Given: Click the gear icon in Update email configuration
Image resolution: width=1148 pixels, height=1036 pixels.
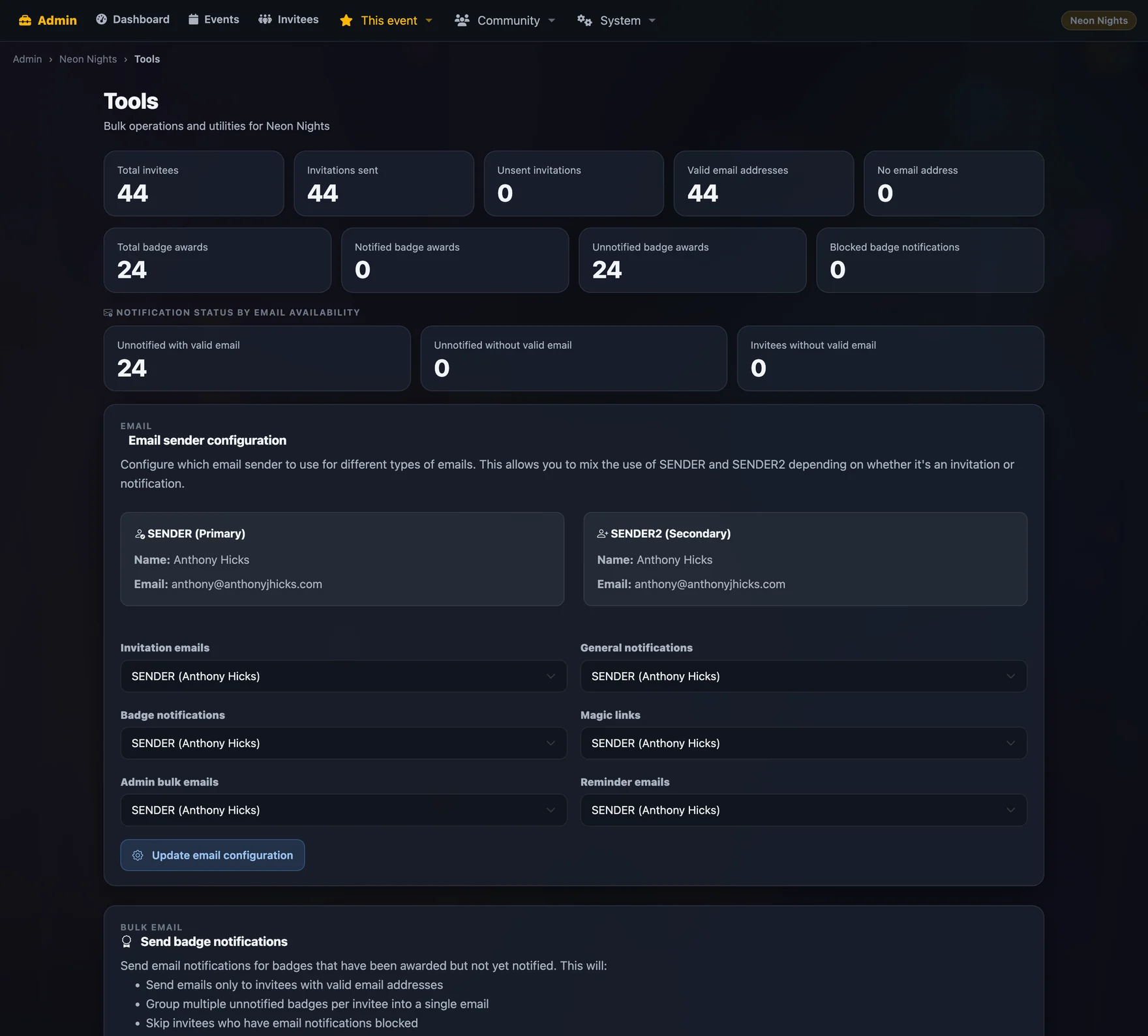Looking at the screenshot, I should (138, 855).
